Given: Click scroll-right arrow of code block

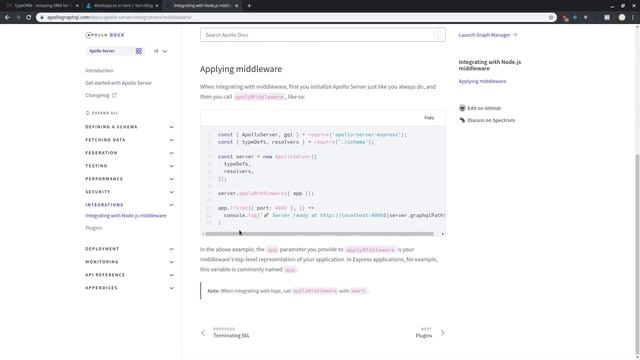Looking at the screenshot, I should tap(442, 234).
